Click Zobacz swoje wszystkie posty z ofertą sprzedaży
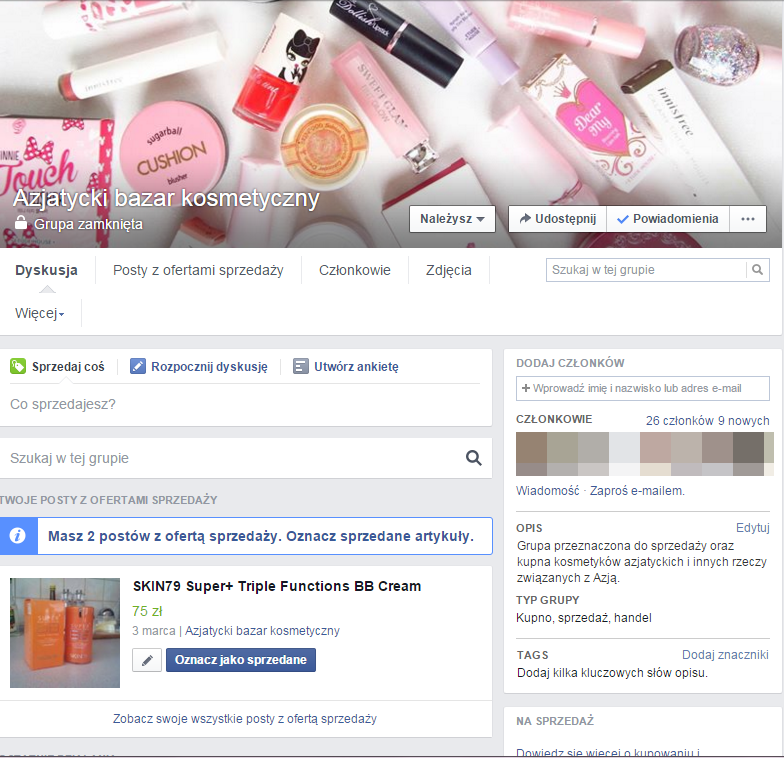The image size is (784, 758). [244, 719]
